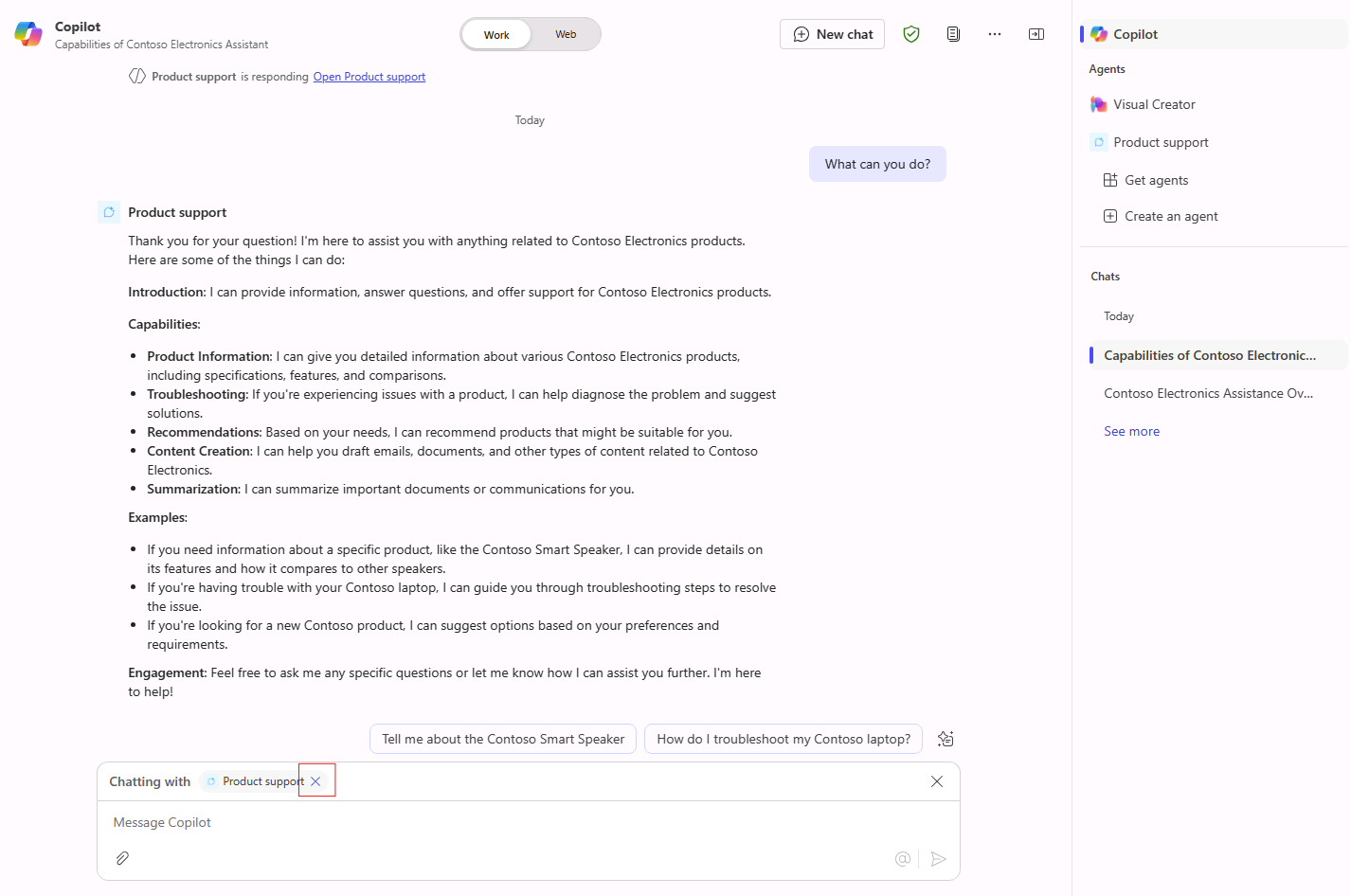The height and width of the screenshot is (896, 1351).
Task: Click the Product support name above response
Action: tap(177, 212)
